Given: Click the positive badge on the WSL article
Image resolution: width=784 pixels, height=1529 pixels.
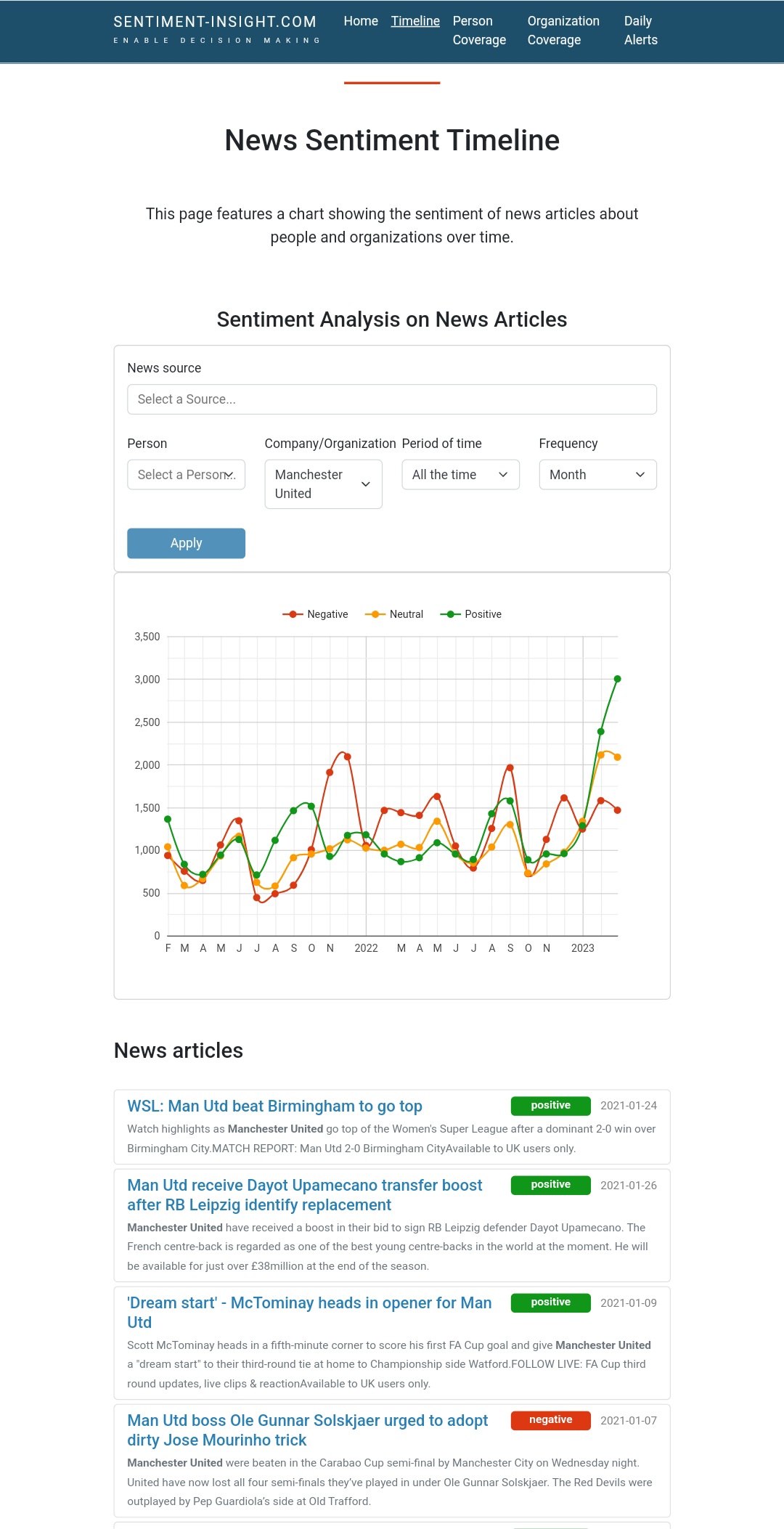Looking at the screenshot, I should 551,1105.
